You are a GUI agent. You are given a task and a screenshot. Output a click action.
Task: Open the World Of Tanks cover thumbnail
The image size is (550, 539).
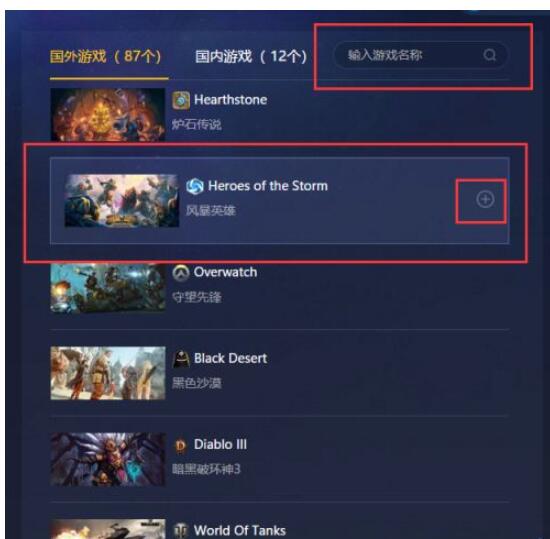point(108,529)
